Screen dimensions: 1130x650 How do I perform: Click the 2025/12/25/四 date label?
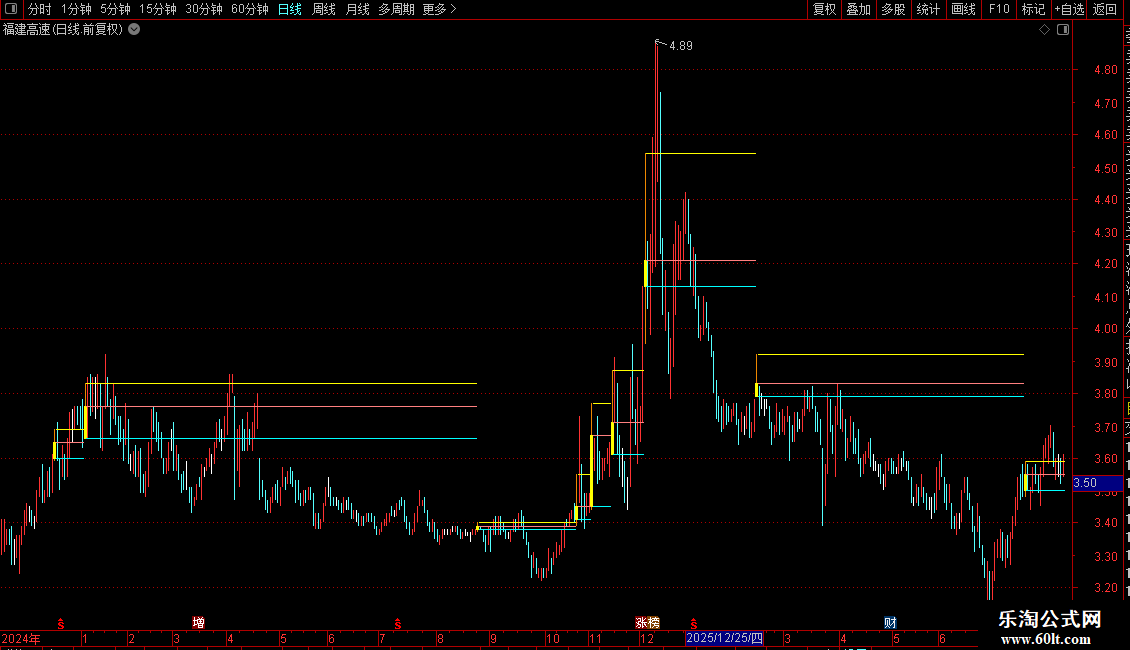pyautogui.click(x=724, y=638)
